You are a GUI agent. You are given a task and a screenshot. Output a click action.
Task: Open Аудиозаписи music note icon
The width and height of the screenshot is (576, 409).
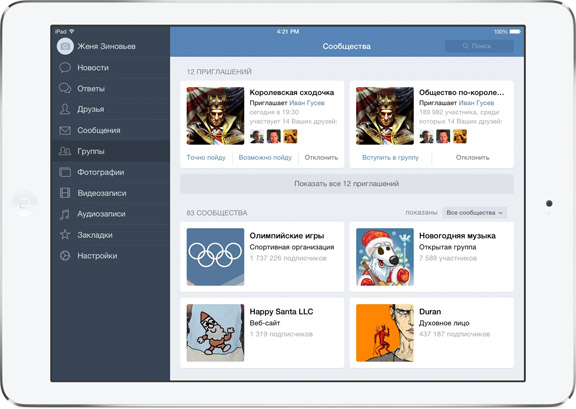coord(65,214)
